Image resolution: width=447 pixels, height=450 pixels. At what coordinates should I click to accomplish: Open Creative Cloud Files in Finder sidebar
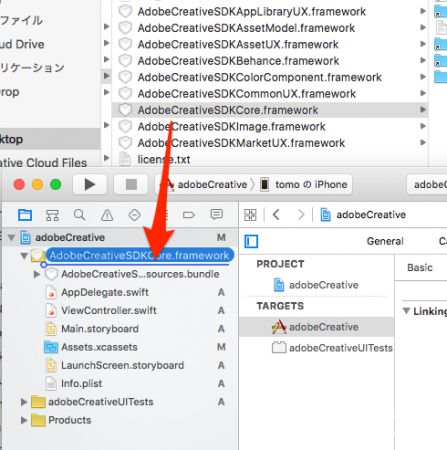[x=43, y=163]
